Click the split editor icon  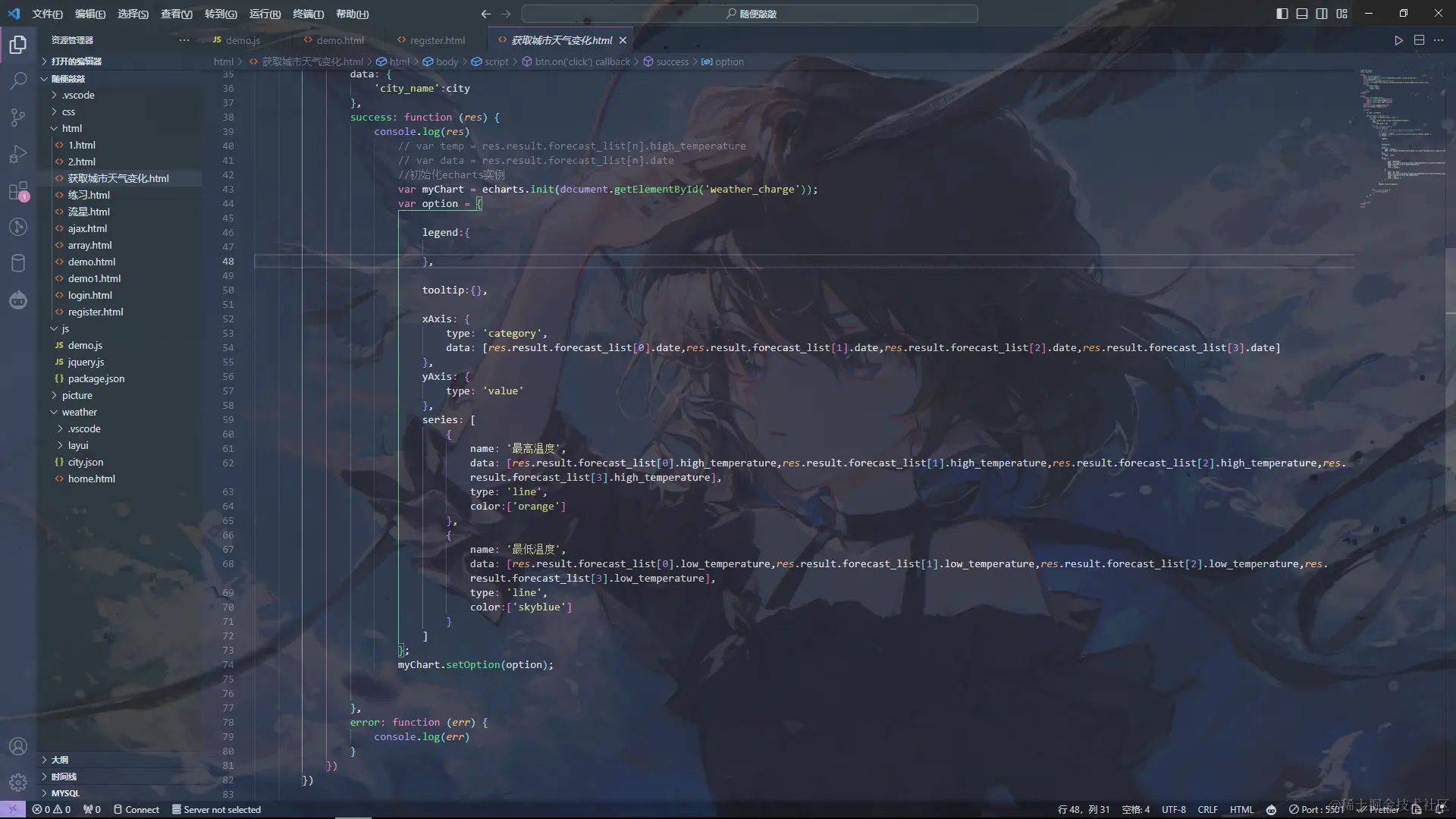point(1419,40)
